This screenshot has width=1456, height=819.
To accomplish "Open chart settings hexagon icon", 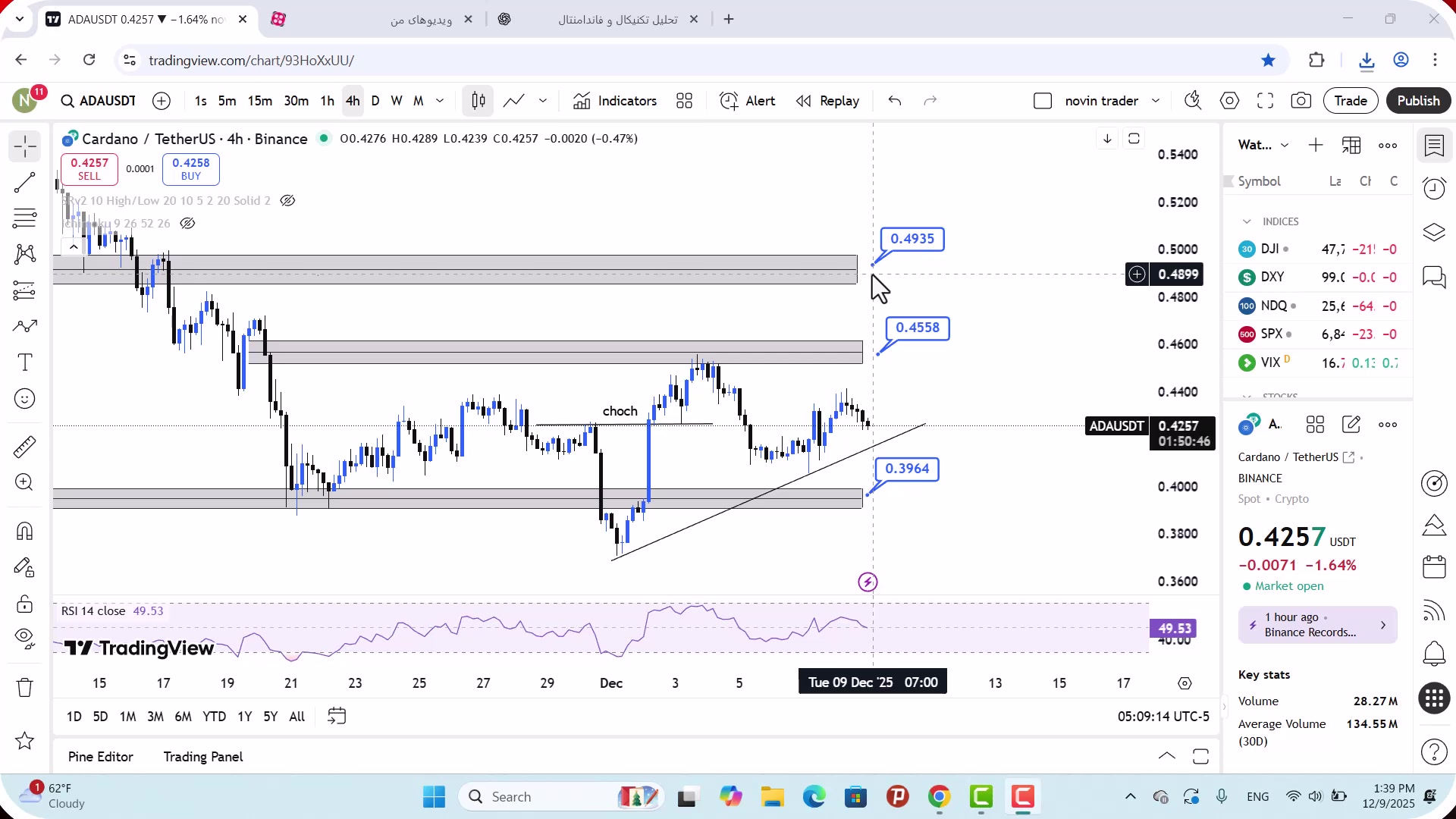I will [1229, 101].
